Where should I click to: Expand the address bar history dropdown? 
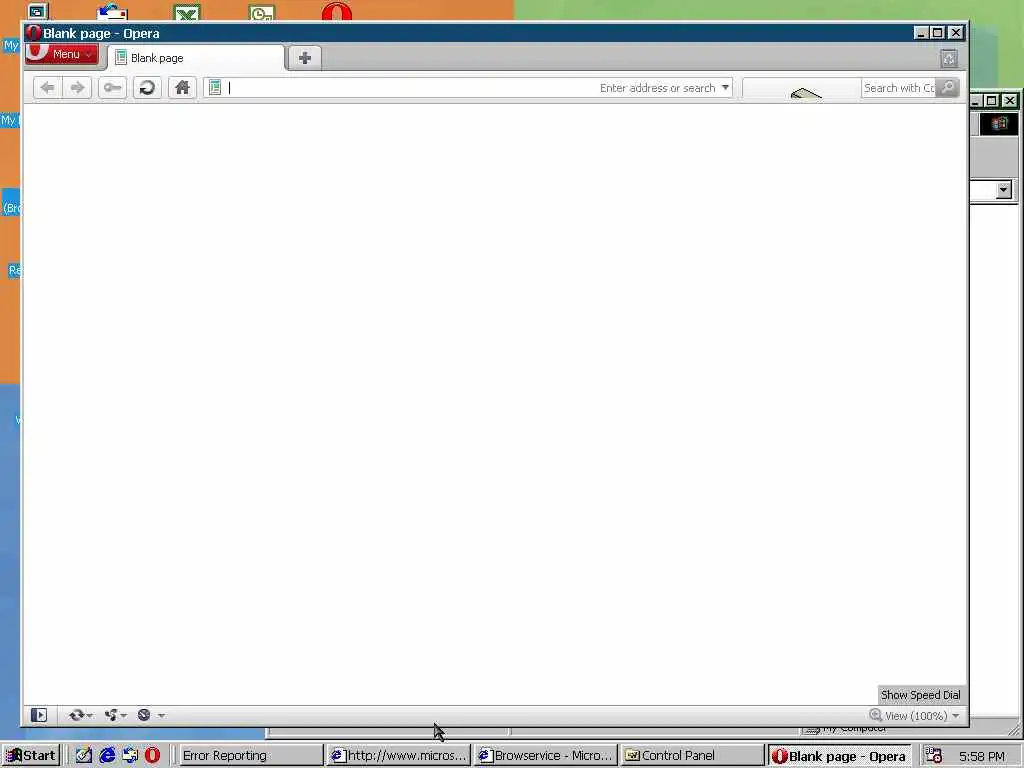(x=725, y=88)
